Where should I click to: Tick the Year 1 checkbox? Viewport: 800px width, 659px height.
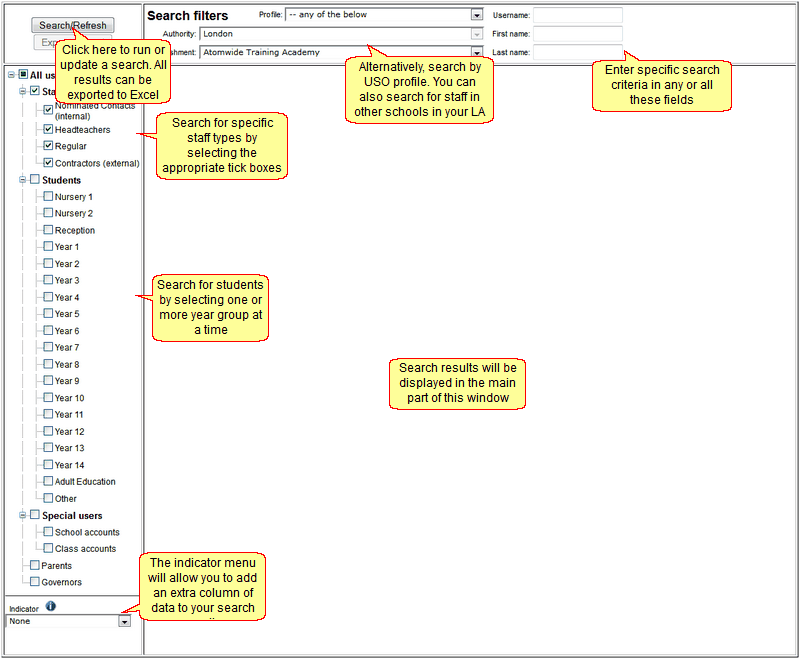pyautogui.click(x=48, y=246)
